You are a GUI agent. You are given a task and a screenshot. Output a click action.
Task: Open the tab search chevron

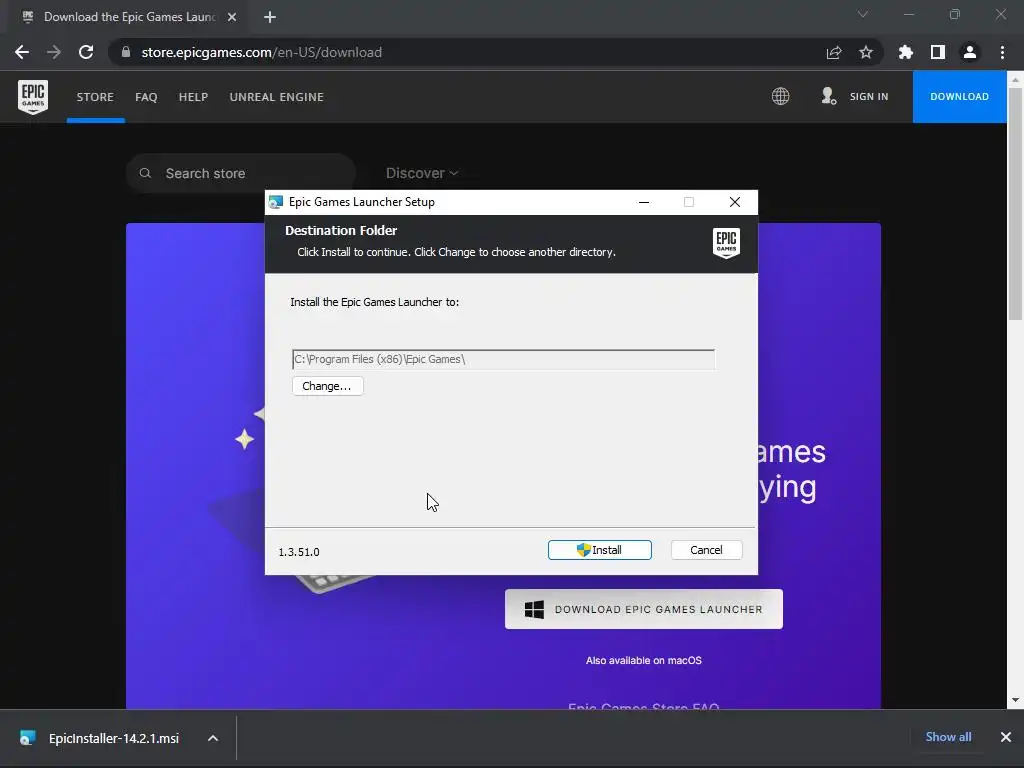[863, 14]
